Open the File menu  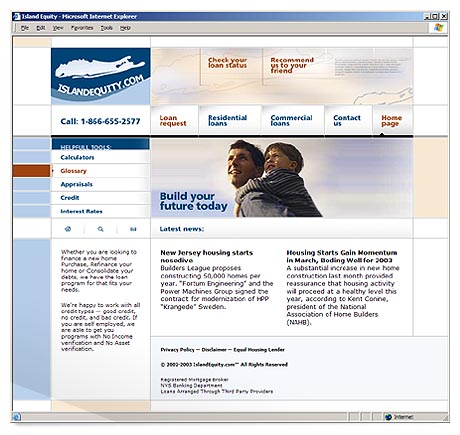click(25, 28)
